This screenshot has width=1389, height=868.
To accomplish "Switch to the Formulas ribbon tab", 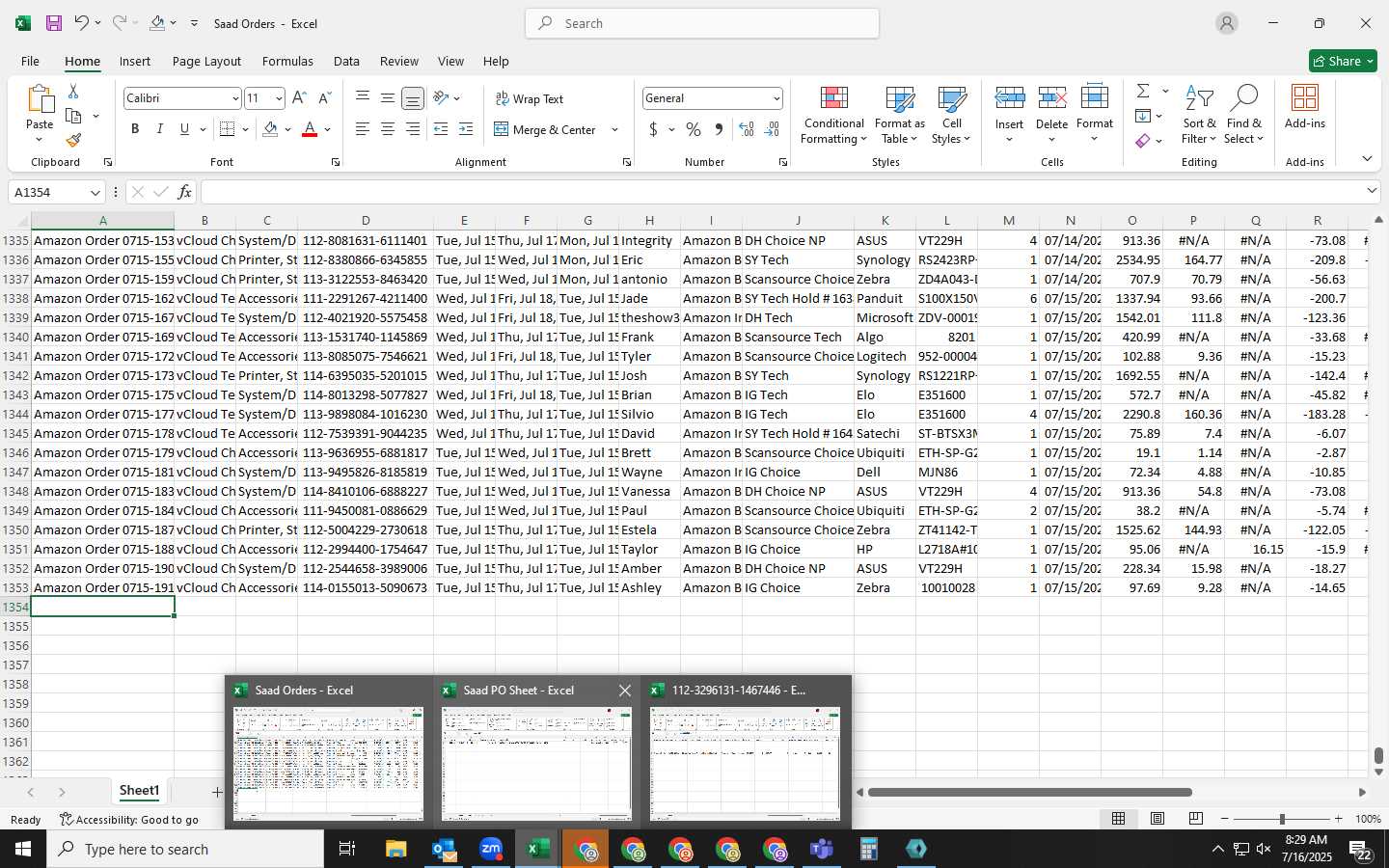I will (x=287, y=61).
